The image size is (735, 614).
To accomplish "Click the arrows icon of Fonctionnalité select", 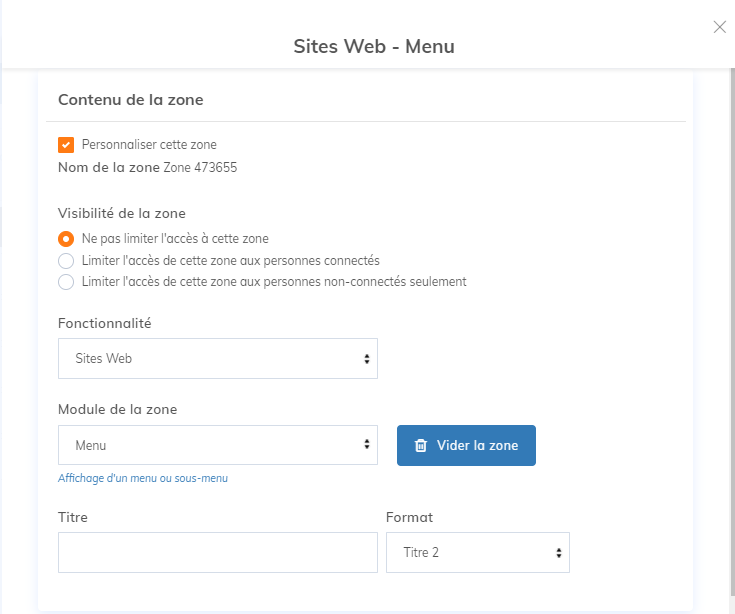I will pyautogui.click(x=366, y=359).
